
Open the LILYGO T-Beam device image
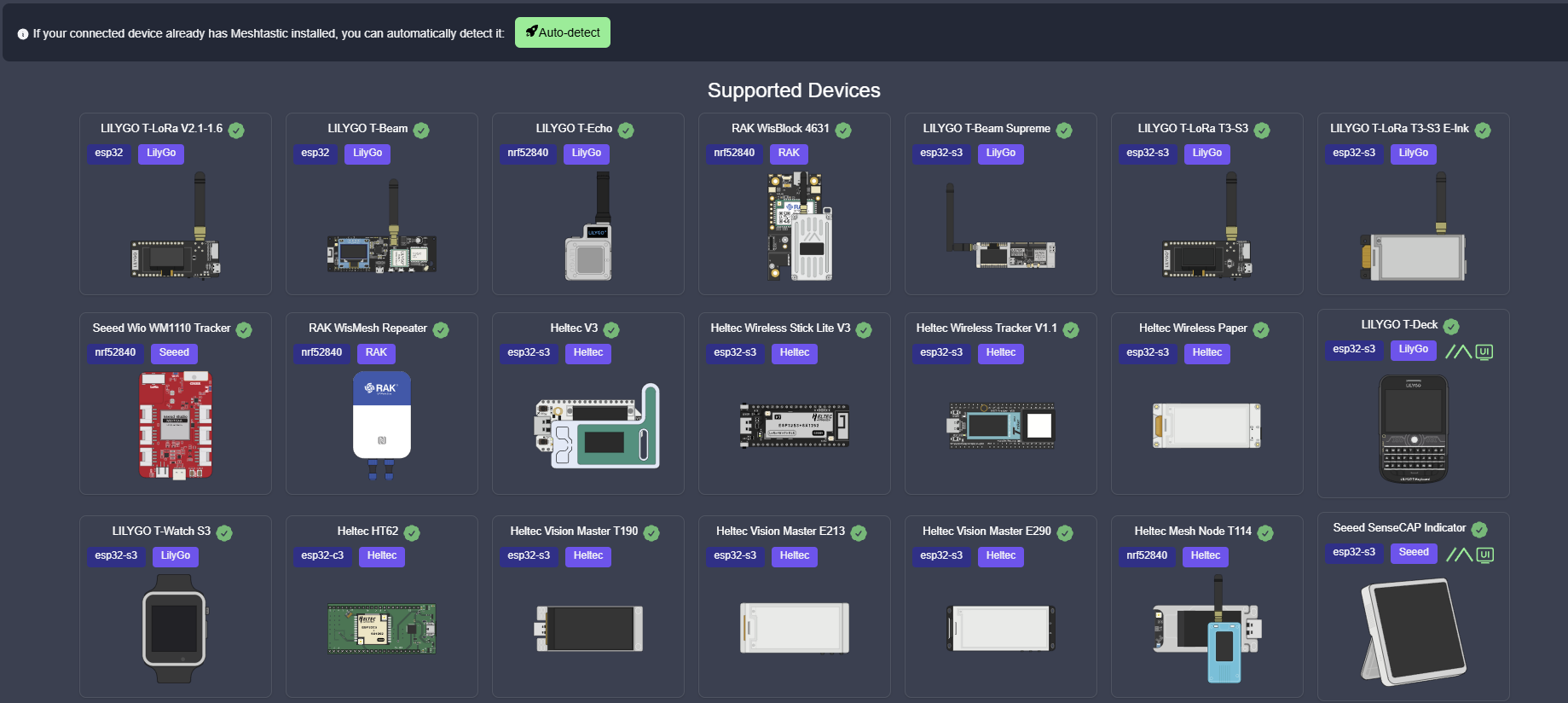click(382, 226)
